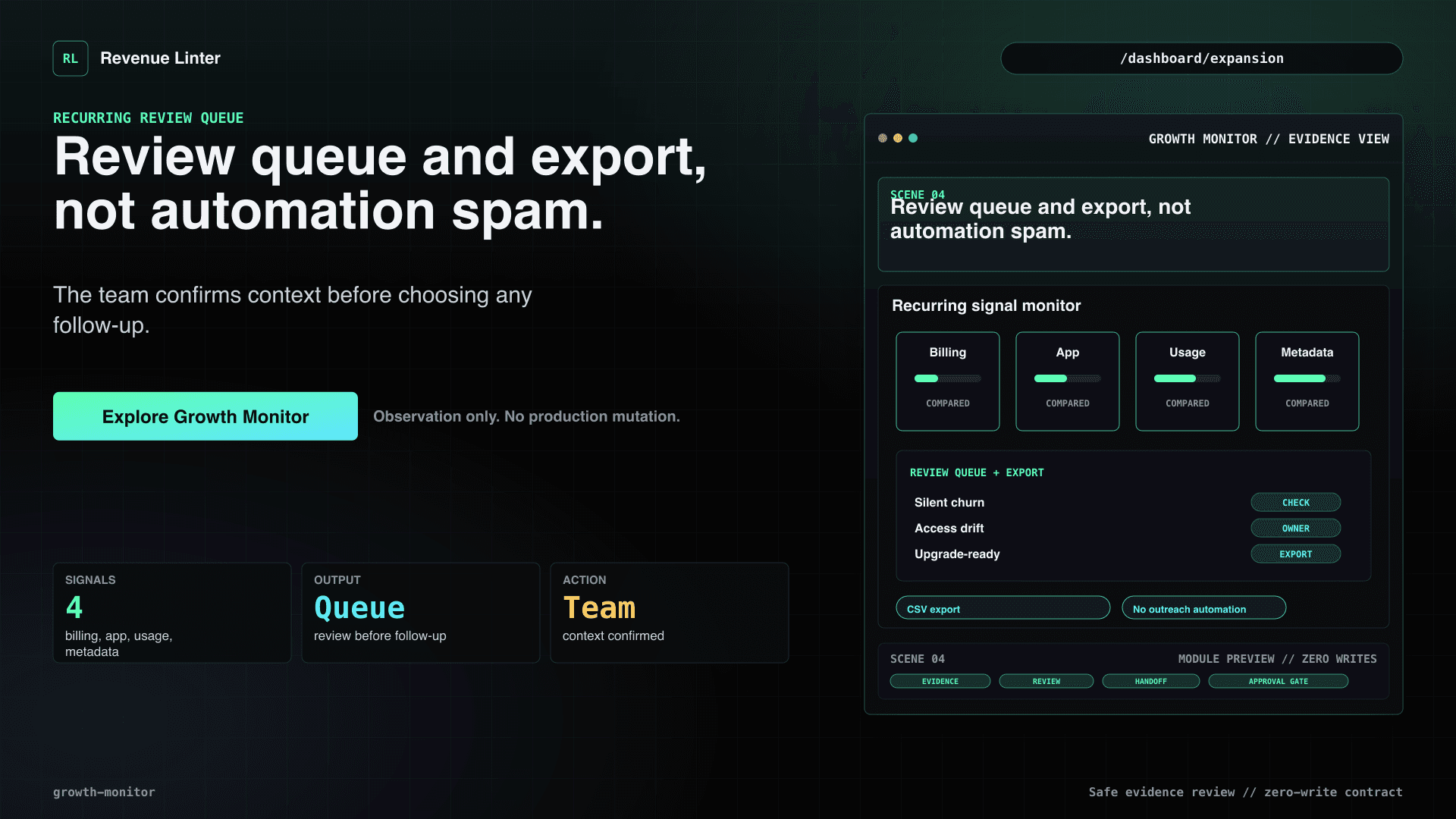Screen dimensions: 1456x819
Task: Click the CHECK pill for Silent churn
Action: click(x=1296, y=503)
